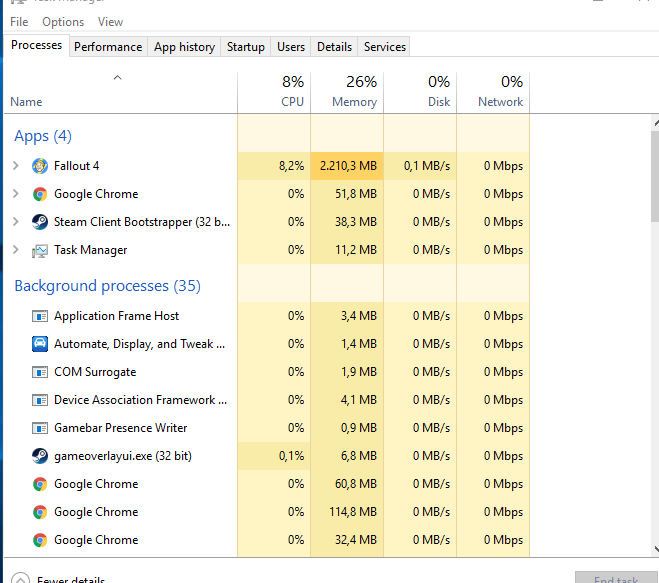This screenshot has height=583, width=659.
Task: Open the Options menu
Action: pos(63,21)
